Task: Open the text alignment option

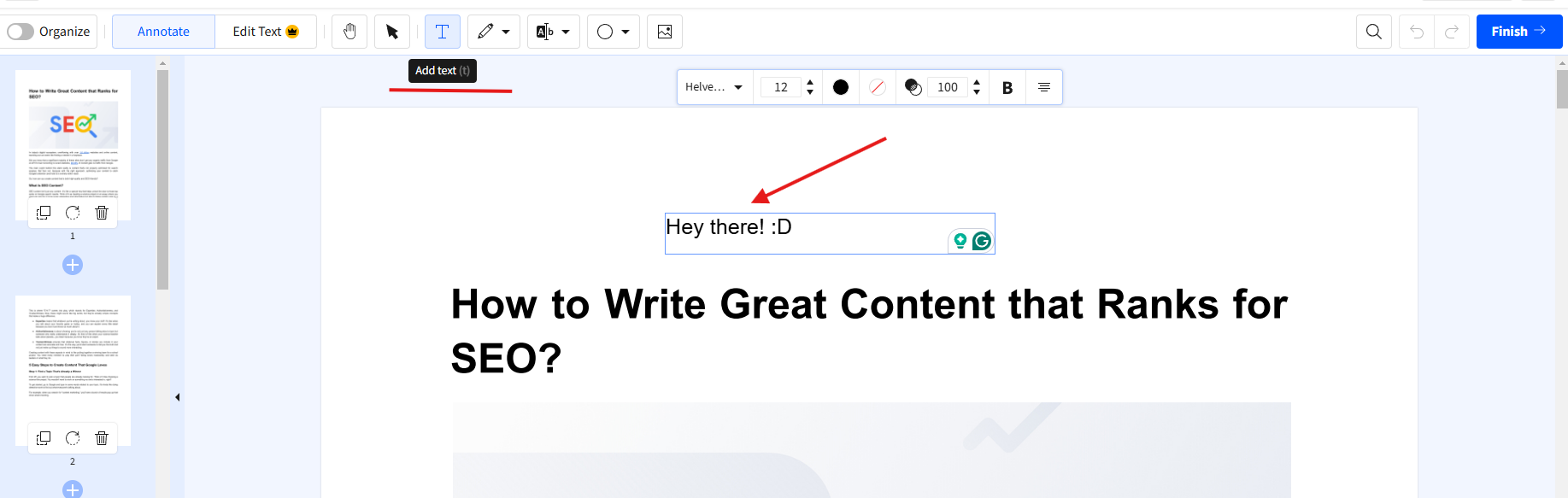Action: pyautogui.click(x=1044, y=87)
